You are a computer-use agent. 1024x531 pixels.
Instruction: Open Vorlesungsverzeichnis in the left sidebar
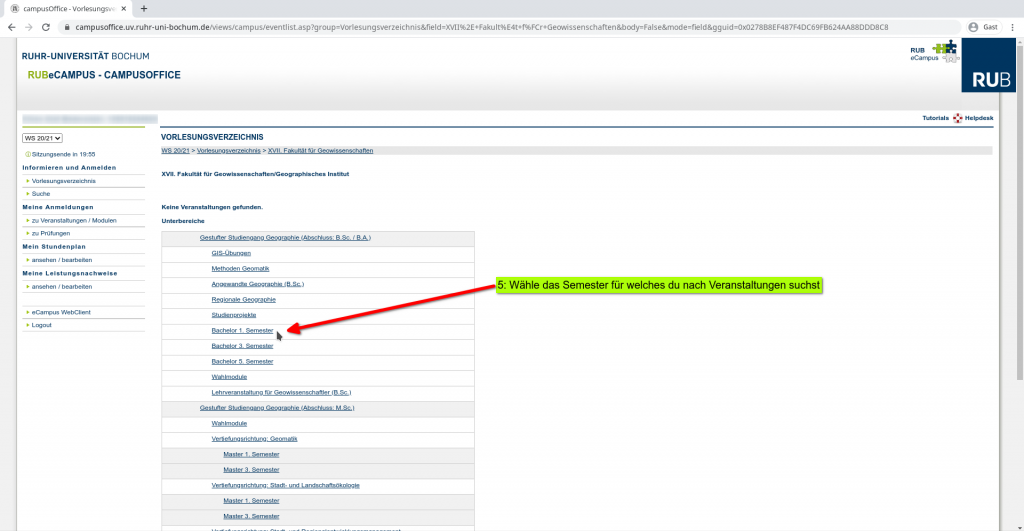pos(64,181)
